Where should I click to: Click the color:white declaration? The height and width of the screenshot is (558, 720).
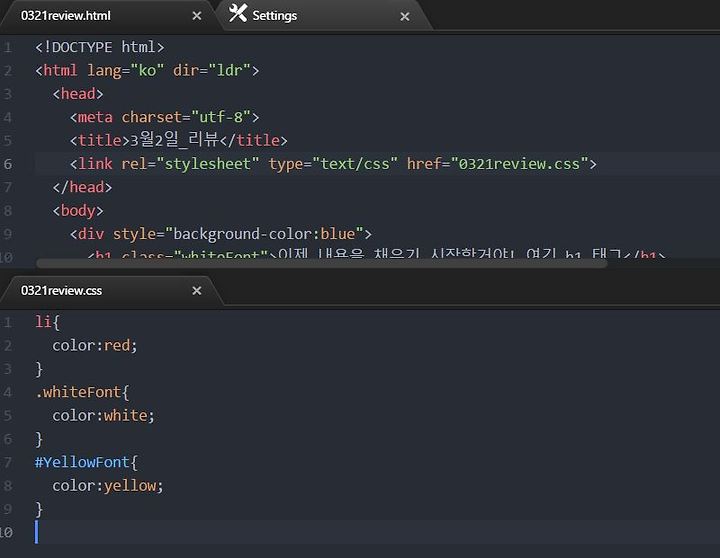(103, 415)
